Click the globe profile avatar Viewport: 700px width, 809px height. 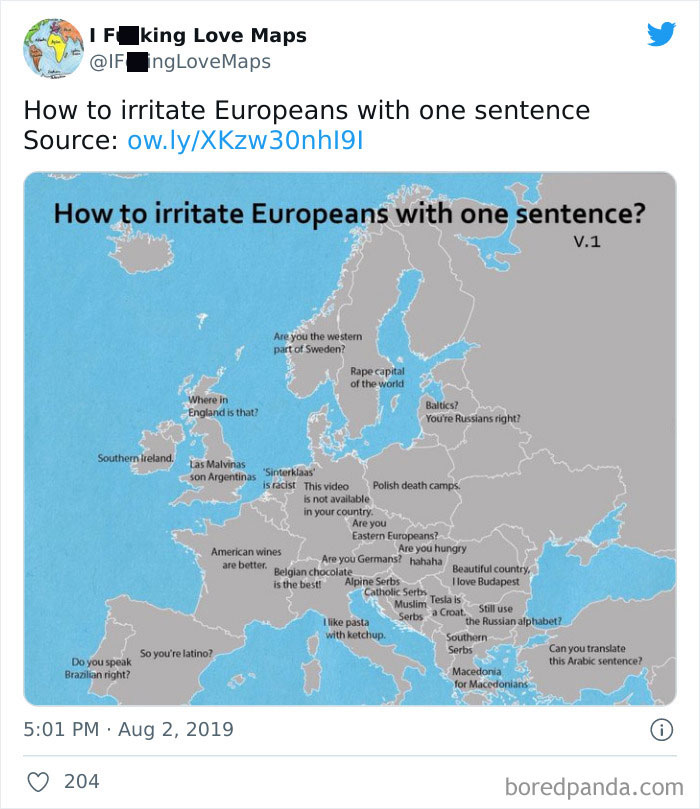coord(54,48)
